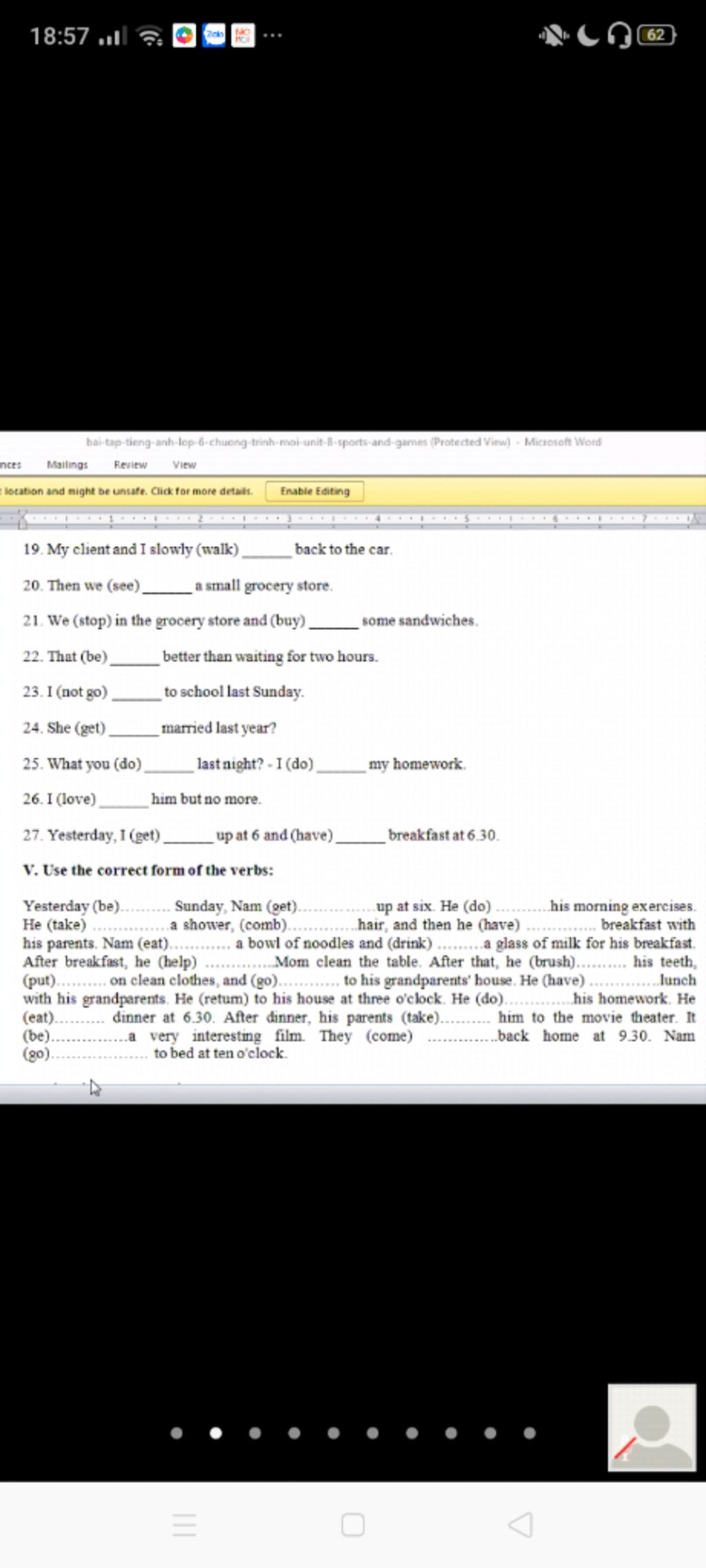Click sentence 19 about walking back to car
Image resolution: width=706 pixels, height=1568 pixels.
pos(208,549)
